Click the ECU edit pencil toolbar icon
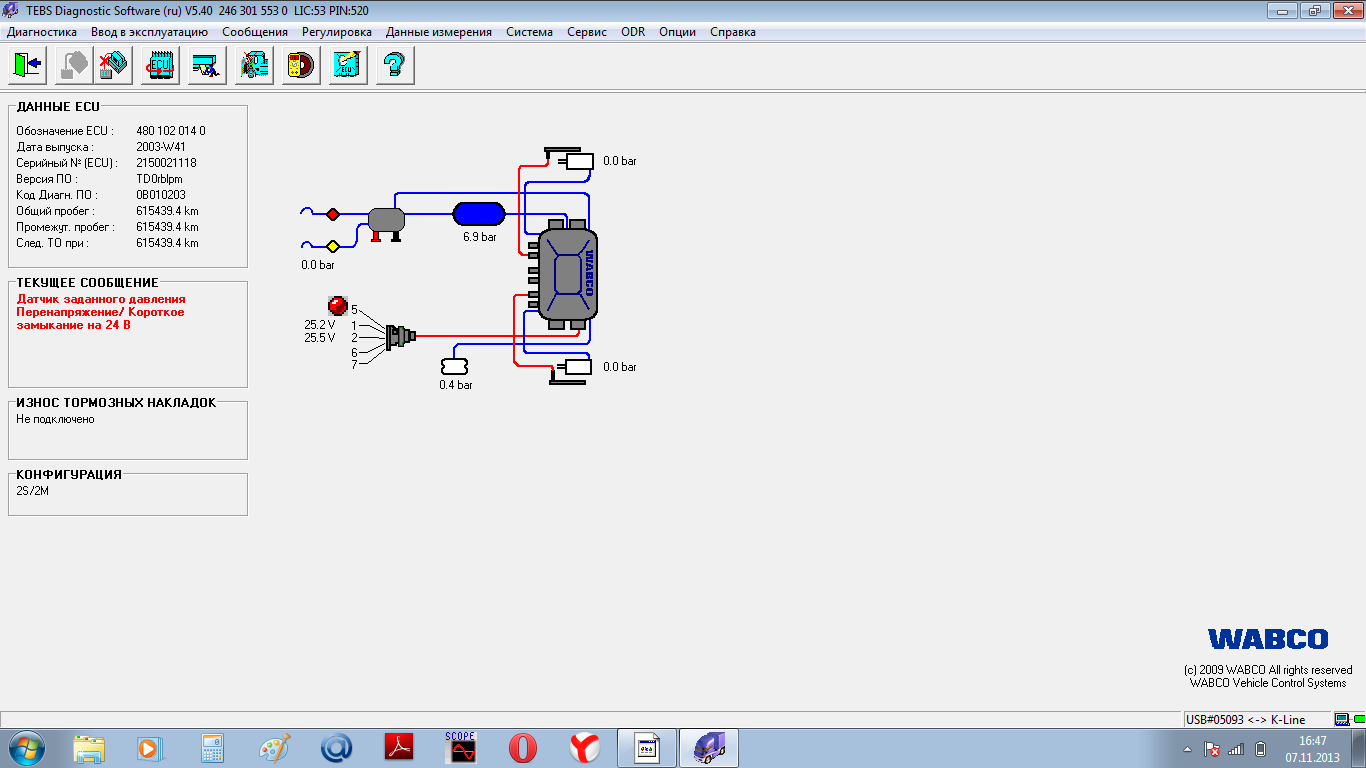The height and width of the screenshot is (768, 1366). [x=348, y=66]
